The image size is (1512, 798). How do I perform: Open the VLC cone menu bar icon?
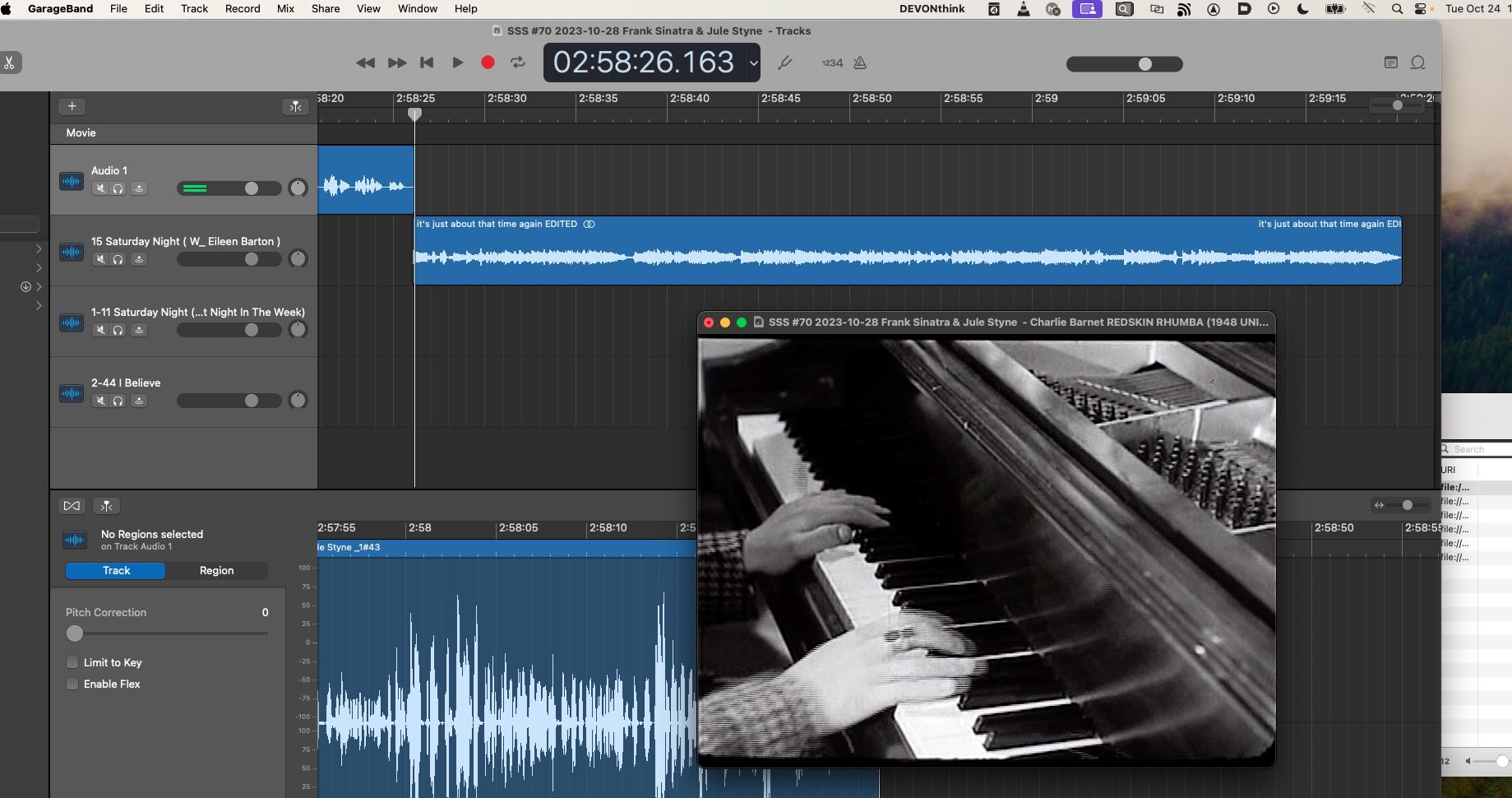tap(1024, 9)
